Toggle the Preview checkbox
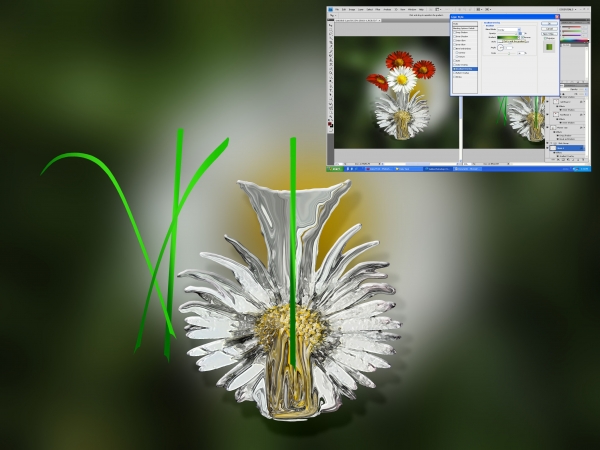Screen dimensions: 600x450 pyautogui.click(x=545, y=38)
